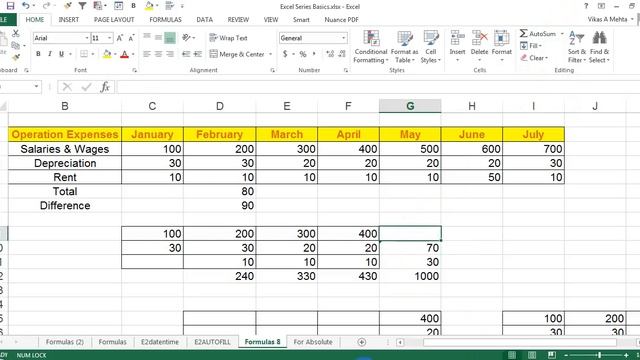Open the Font dialog launcher
This screenshot has height=360, width=640.
pyautogui.click(x=134, y=70)
